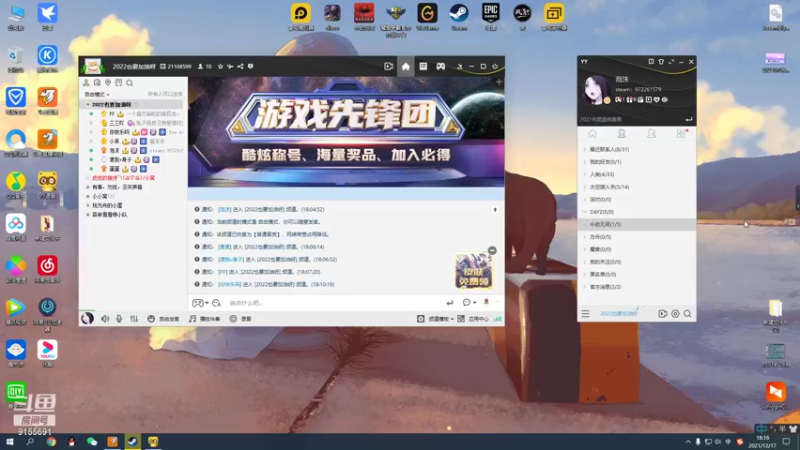Click the 游戏先锋团 banner image
The image size is (800, 450).
coord(346,133)
